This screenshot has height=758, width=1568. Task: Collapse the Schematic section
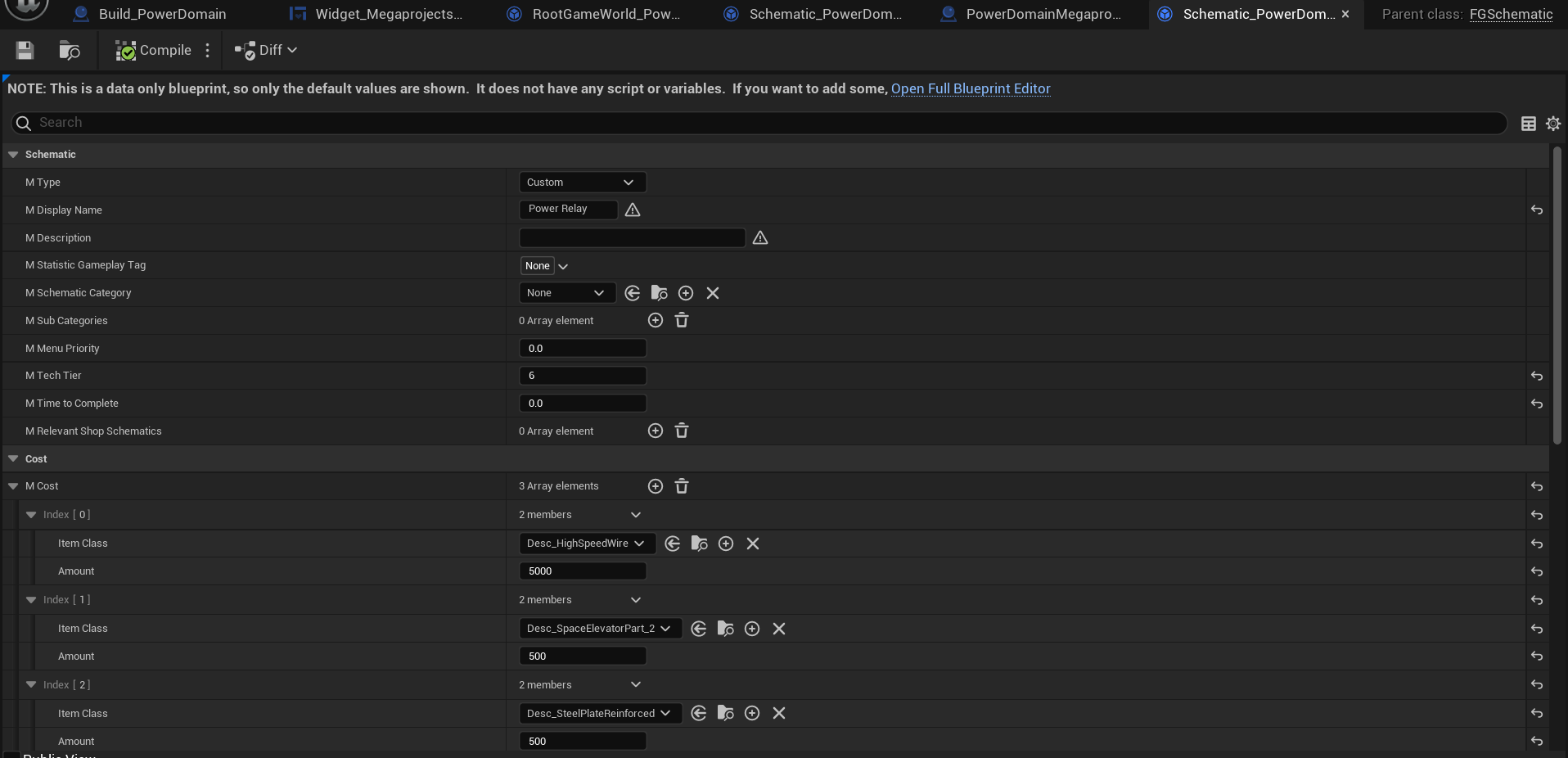click(x=13, y=155)
